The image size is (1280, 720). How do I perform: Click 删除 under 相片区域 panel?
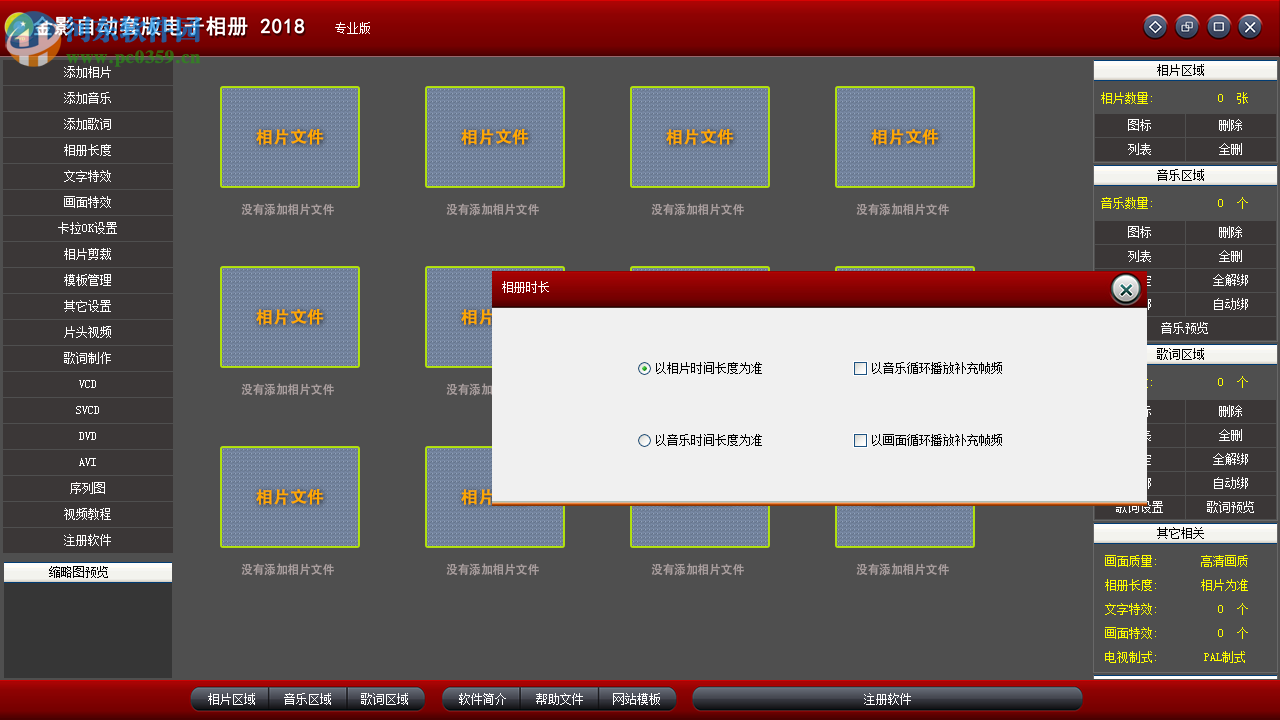coord(1231,125)
